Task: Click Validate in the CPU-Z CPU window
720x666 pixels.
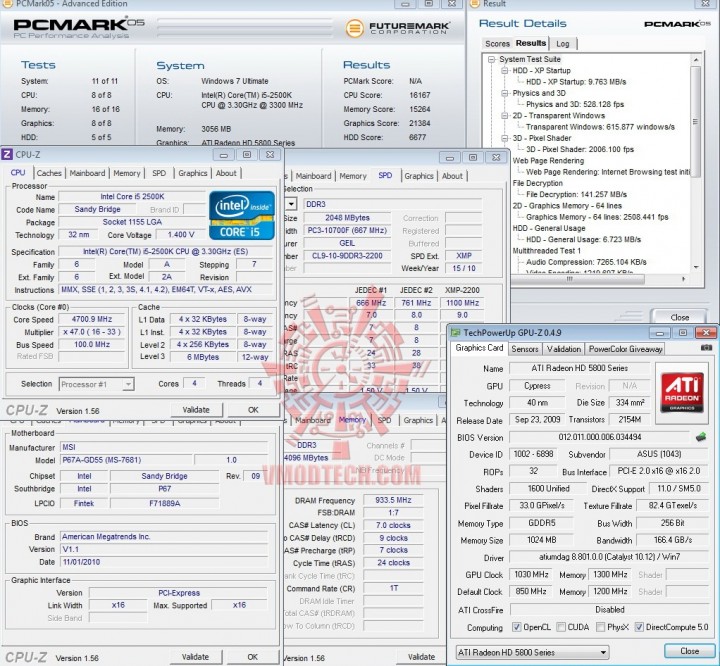Action: coord(196,410)
